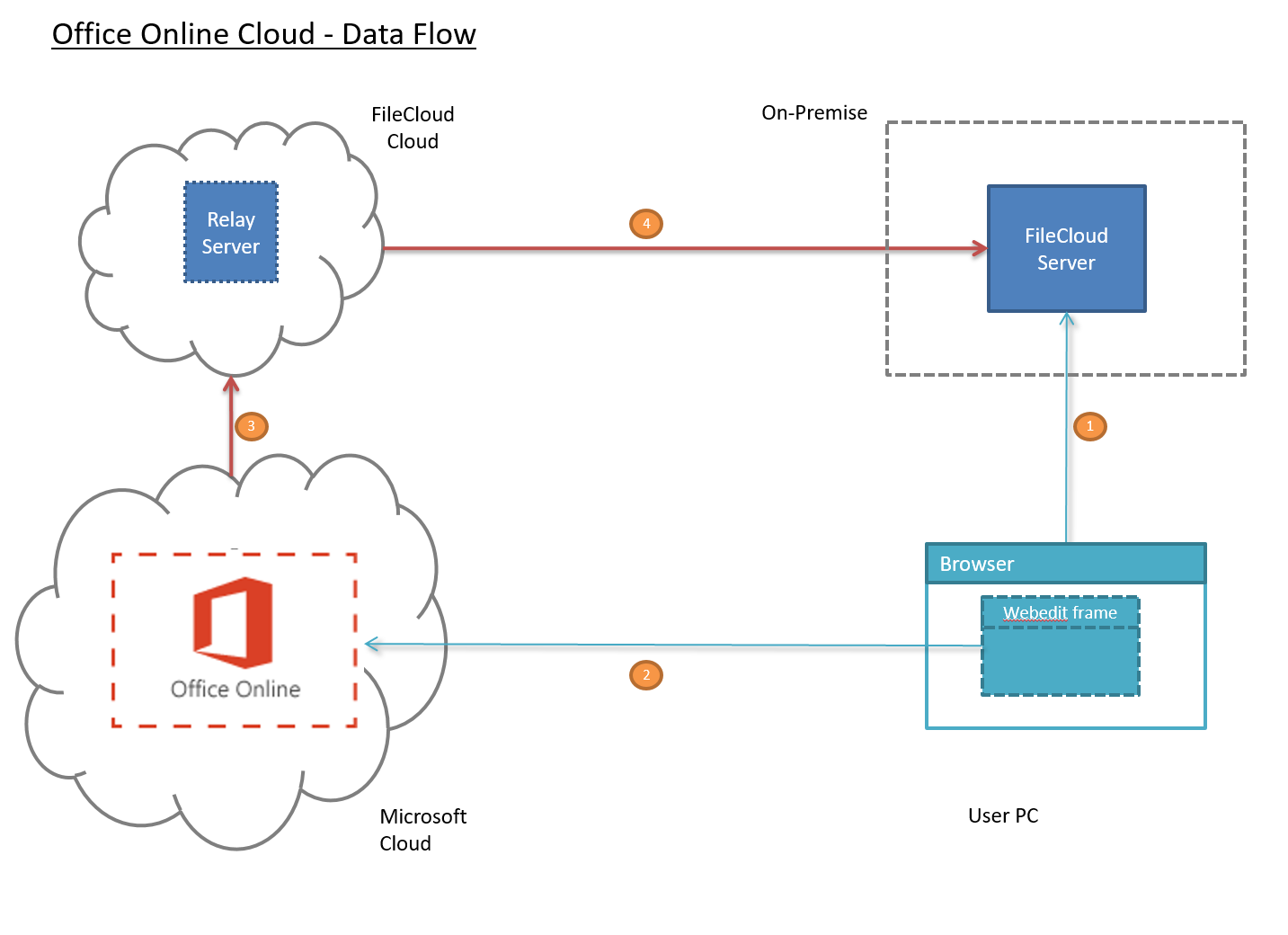
Task: Click the red Office logo icon
Action: click(234, 622)
